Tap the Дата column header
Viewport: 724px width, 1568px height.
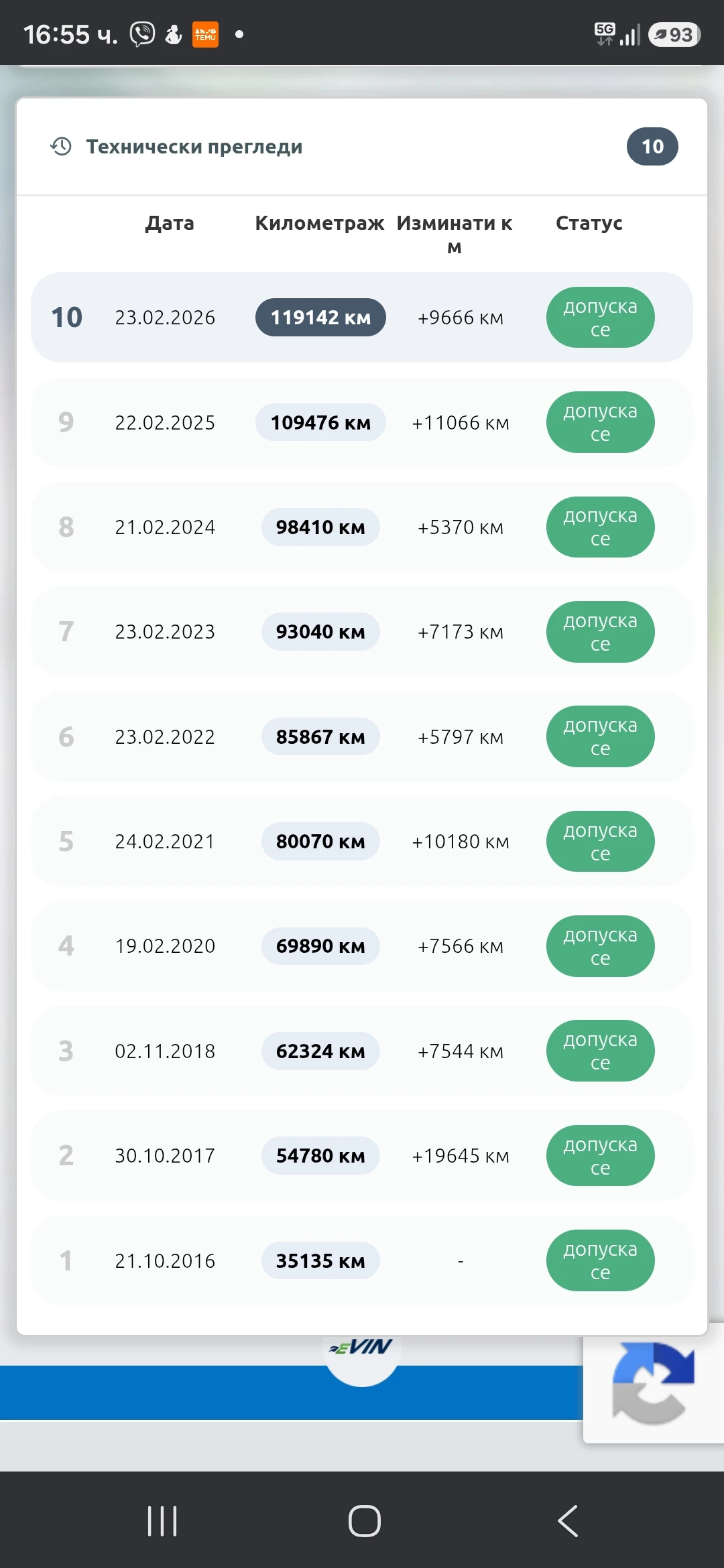coord(170,223)
